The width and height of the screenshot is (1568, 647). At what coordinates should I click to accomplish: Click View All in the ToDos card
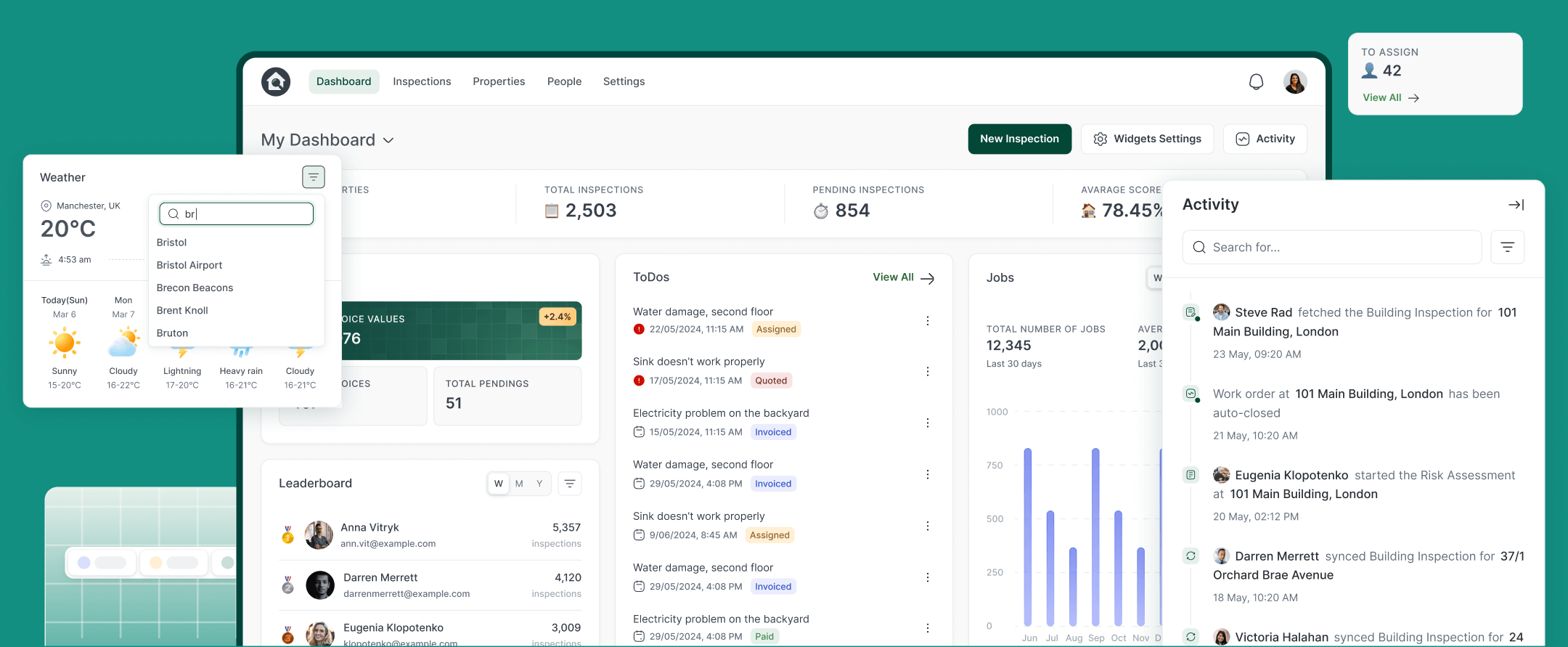pyautogui.click(x=903, y=277)
